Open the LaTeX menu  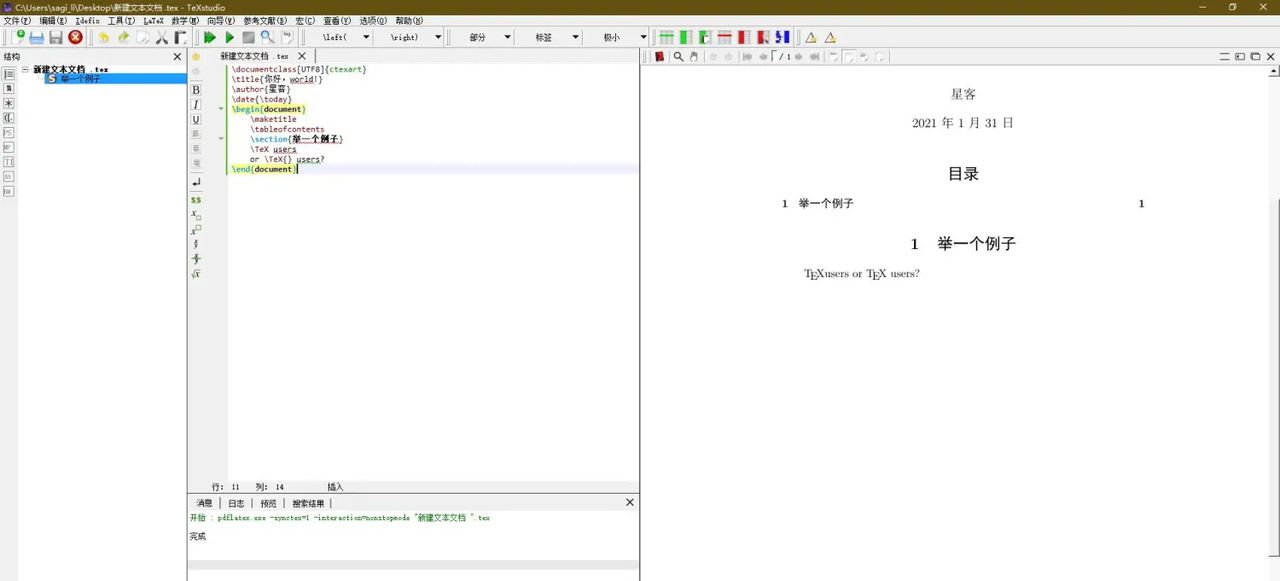coord(153,21)
